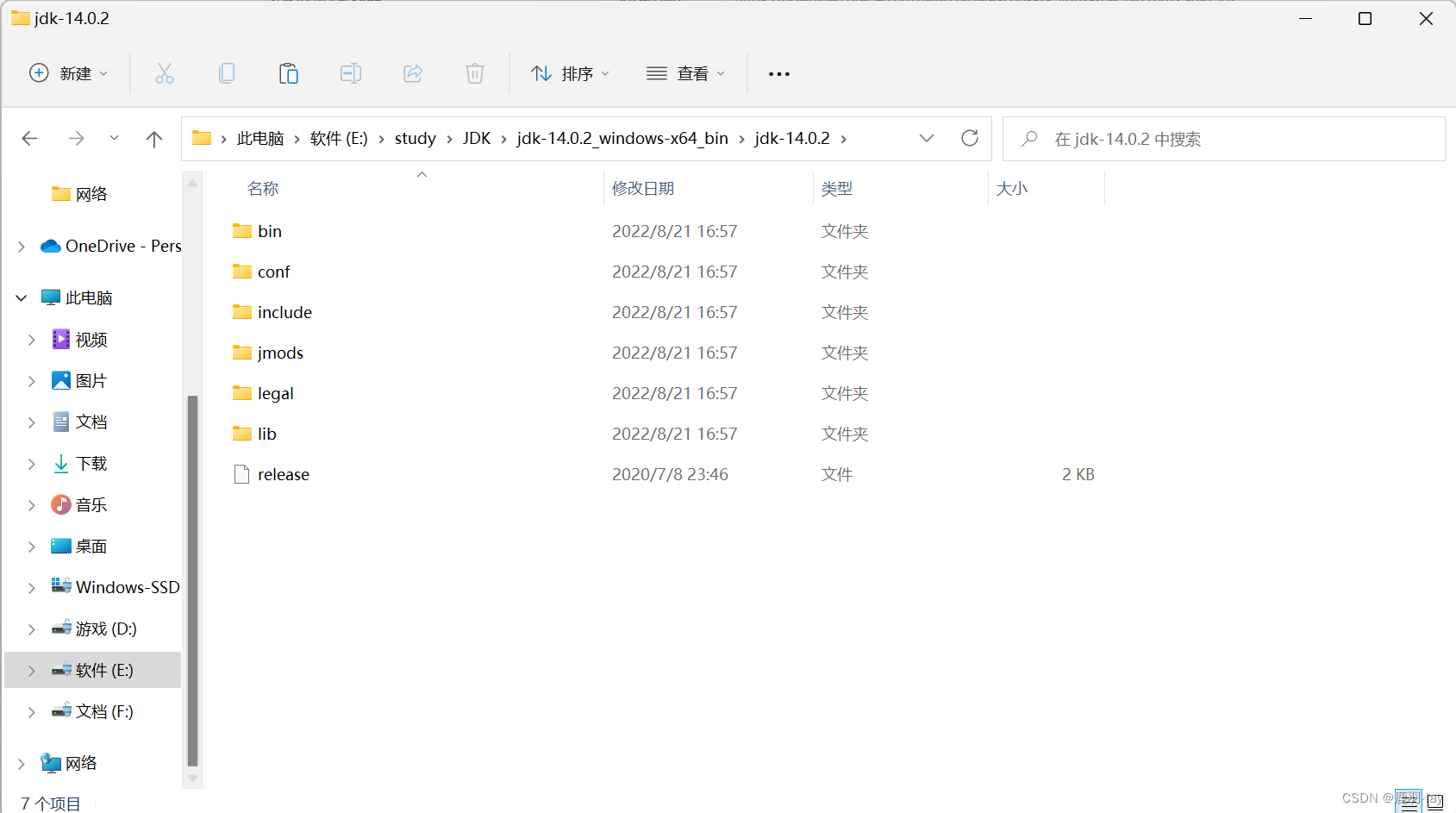Go forward with the right arrow

tap(76, 139)
